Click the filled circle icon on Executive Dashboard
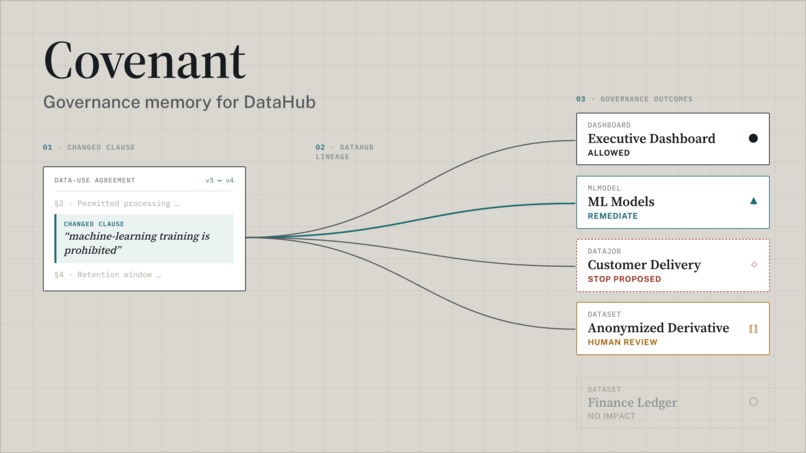Screen dimensions: 806x453 pos(753,138)
